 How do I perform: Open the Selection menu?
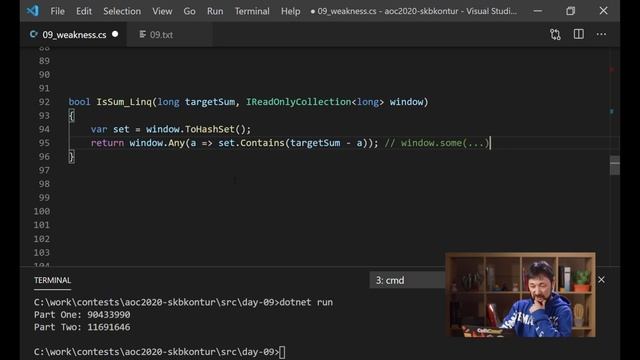(122, 11)
